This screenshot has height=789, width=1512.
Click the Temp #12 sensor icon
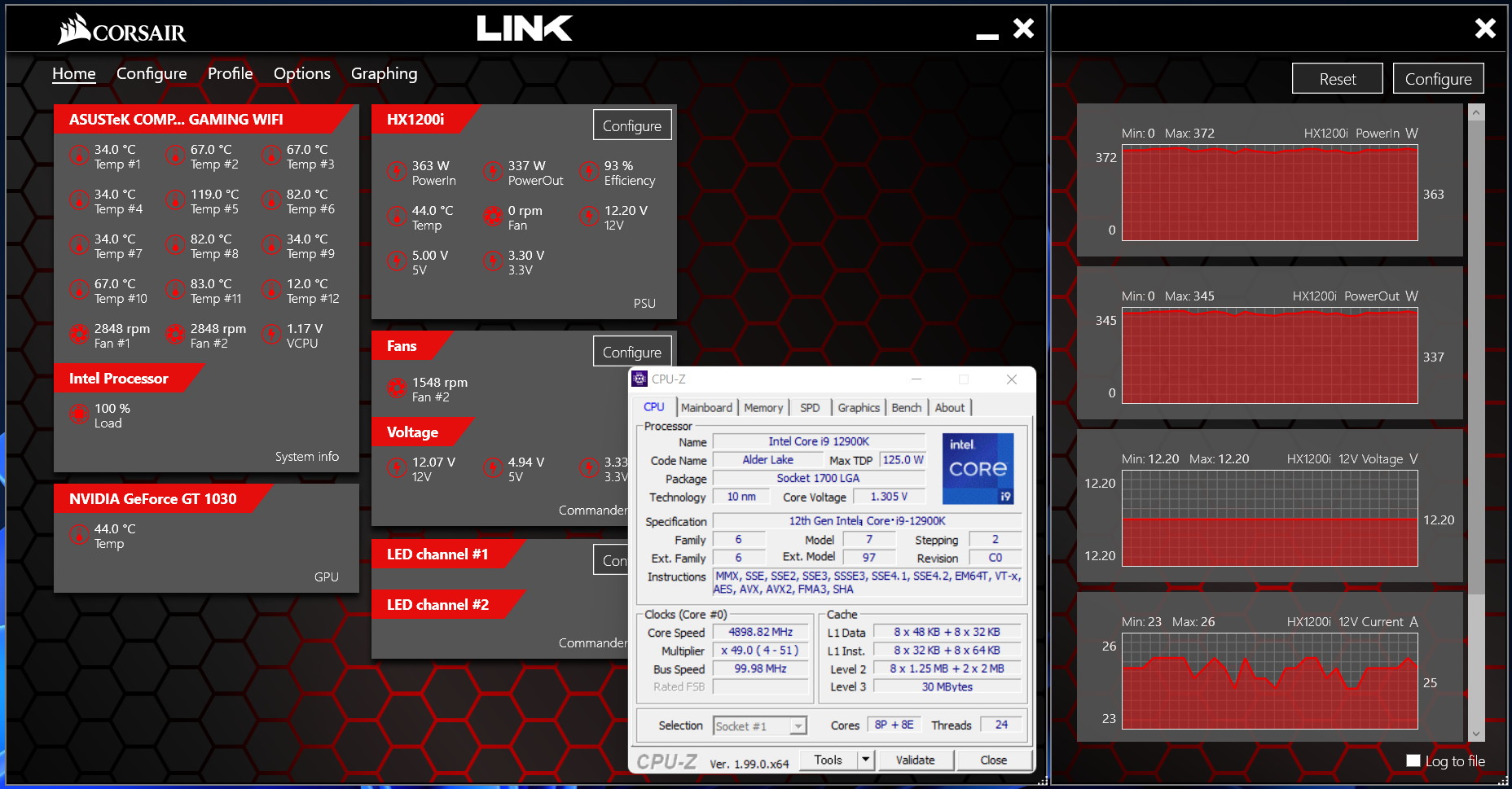[x=271, y=289]
